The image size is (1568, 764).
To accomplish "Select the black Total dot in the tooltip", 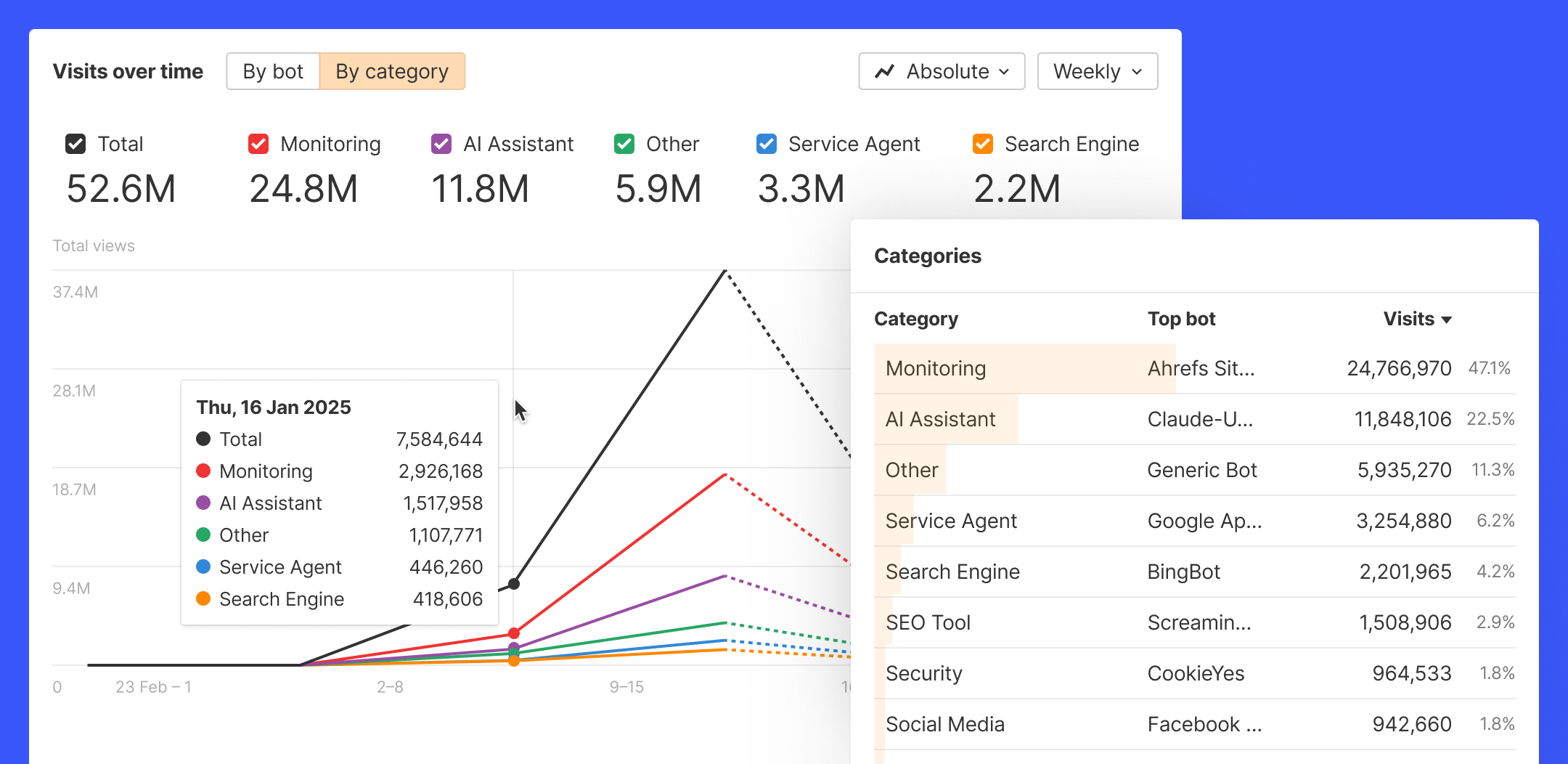I will (x=202, y=439).
